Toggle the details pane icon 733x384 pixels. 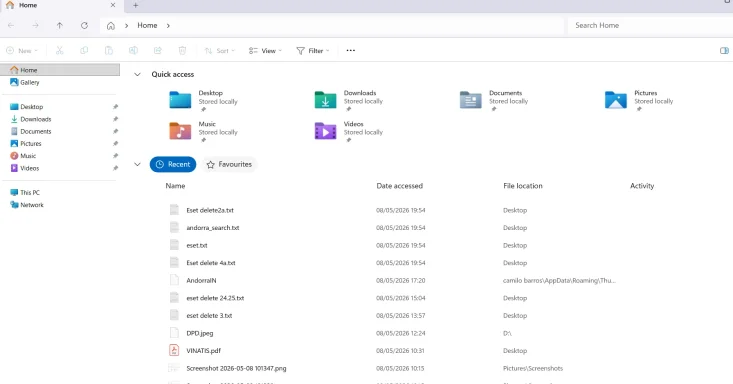pos(724,51)
